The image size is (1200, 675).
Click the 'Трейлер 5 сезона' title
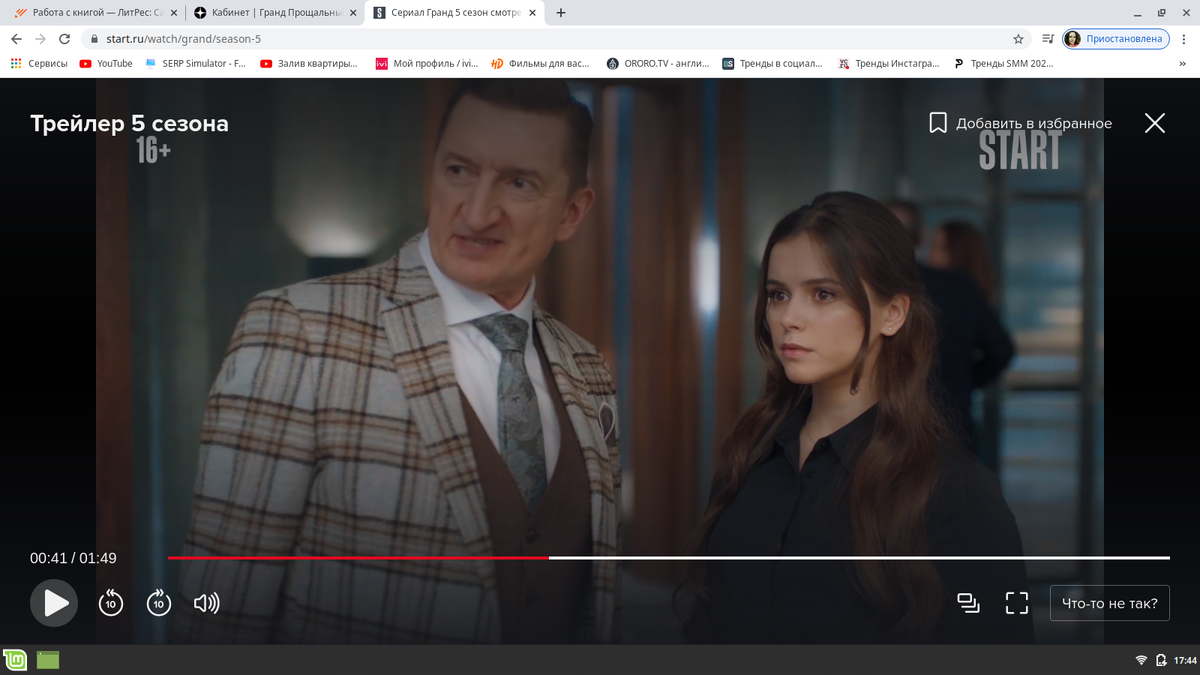click(x=129, y=124)
